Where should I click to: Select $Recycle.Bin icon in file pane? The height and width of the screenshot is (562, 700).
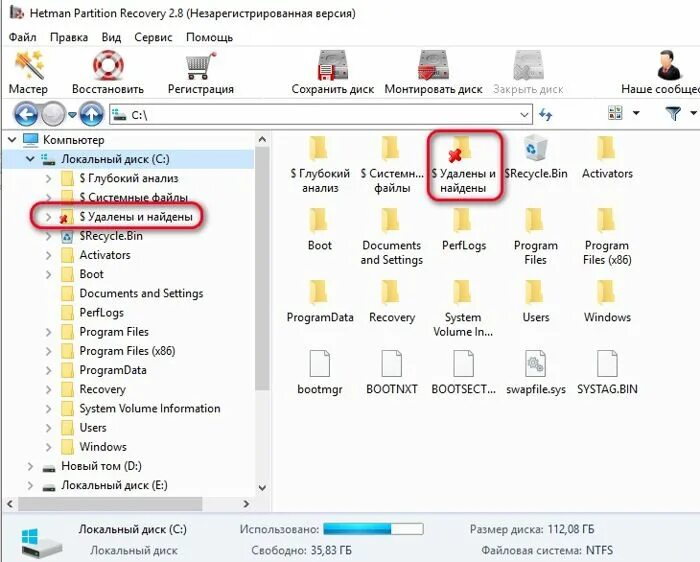pos(535,158)
